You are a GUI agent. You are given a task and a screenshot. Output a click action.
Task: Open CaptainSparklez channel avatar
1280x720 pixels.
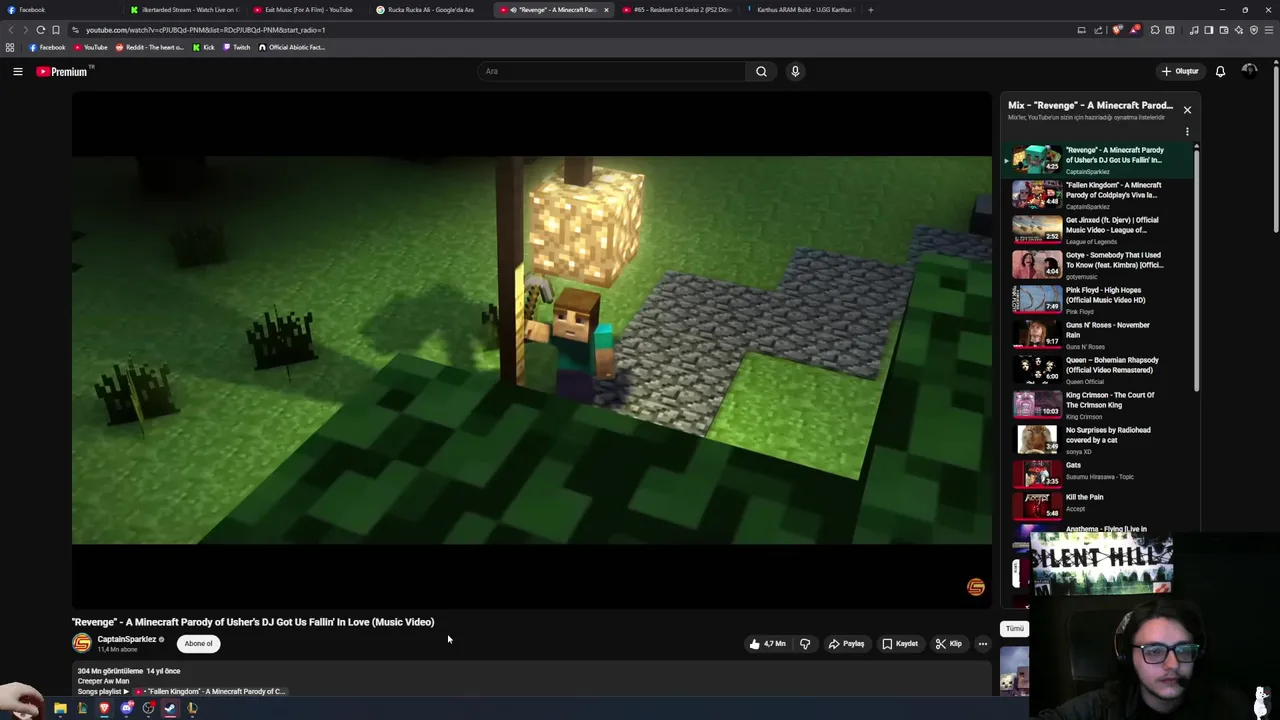[82, 643]
